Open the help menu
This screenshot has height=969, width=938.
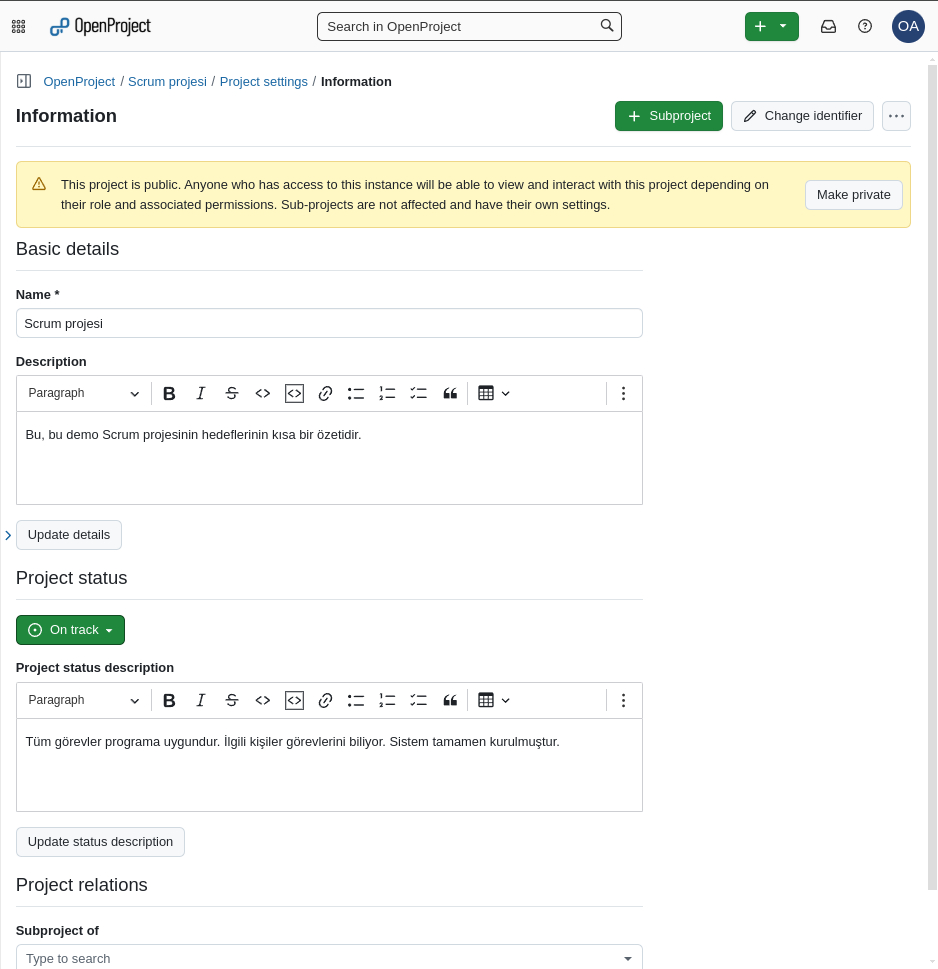click(x=864, y=26)
